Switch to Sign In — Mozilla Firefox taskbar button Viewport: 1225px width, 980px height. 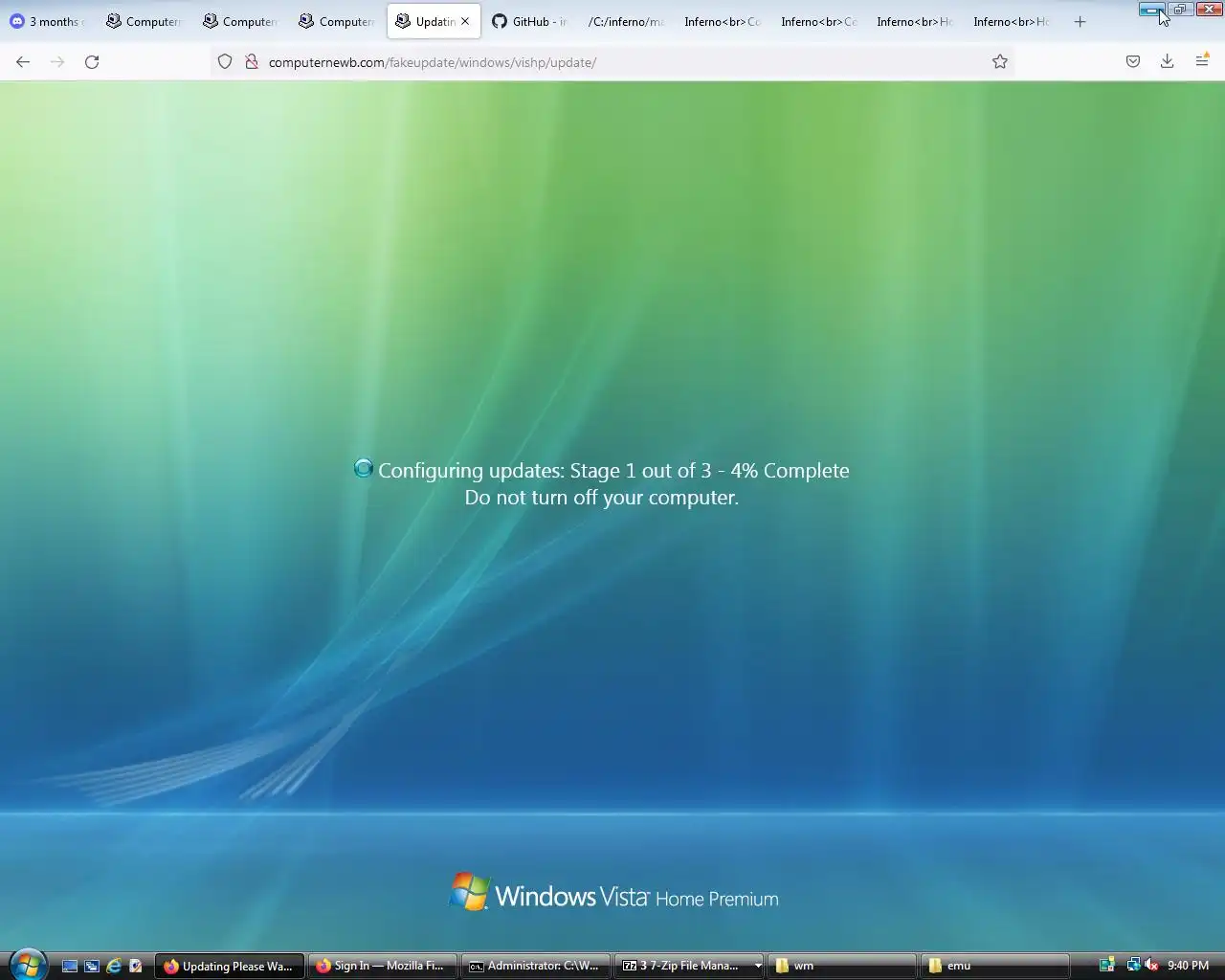point(382,966)
